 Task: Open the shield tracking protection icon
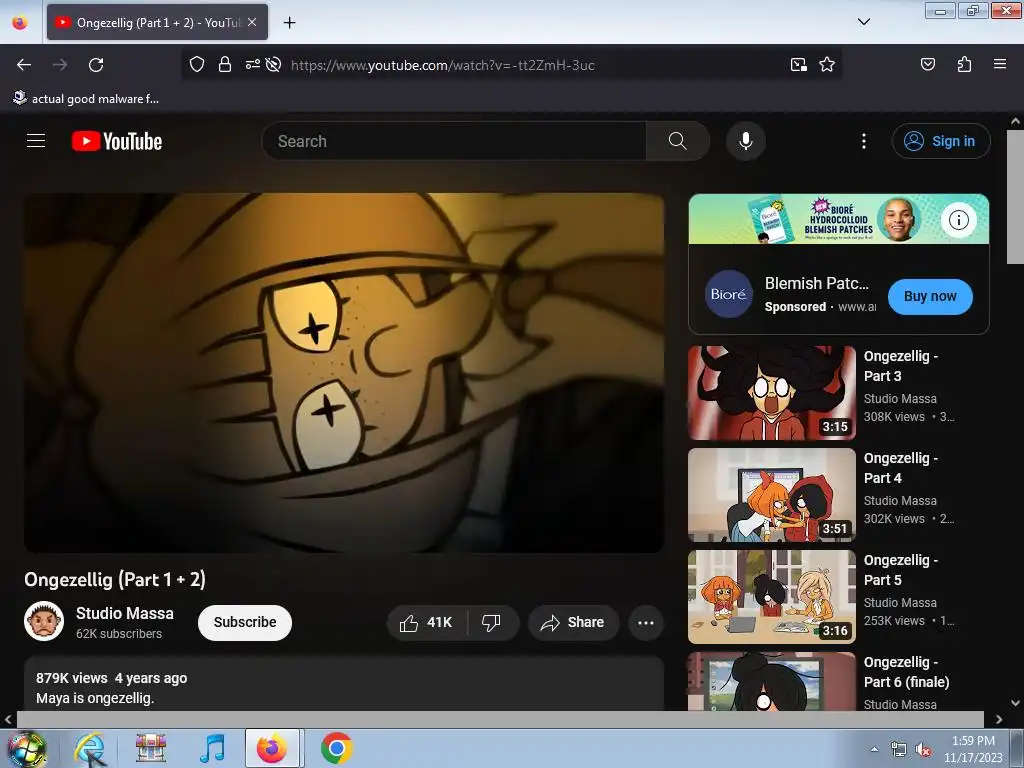(x=197, y=65)
